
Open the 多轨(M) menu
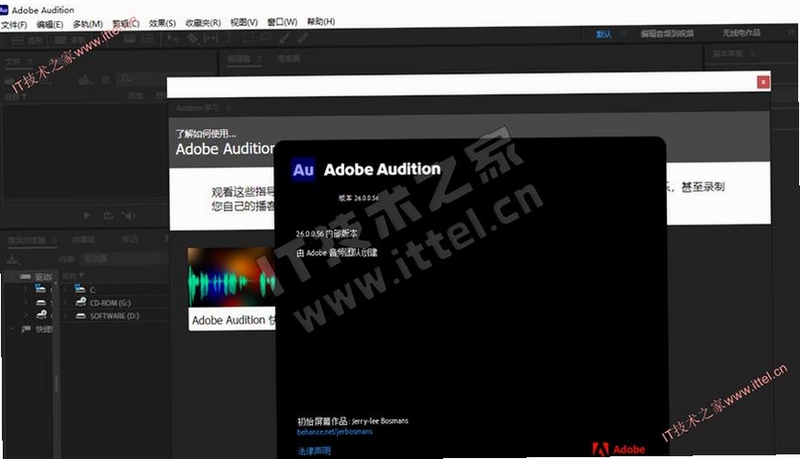(x=88, y=24)
